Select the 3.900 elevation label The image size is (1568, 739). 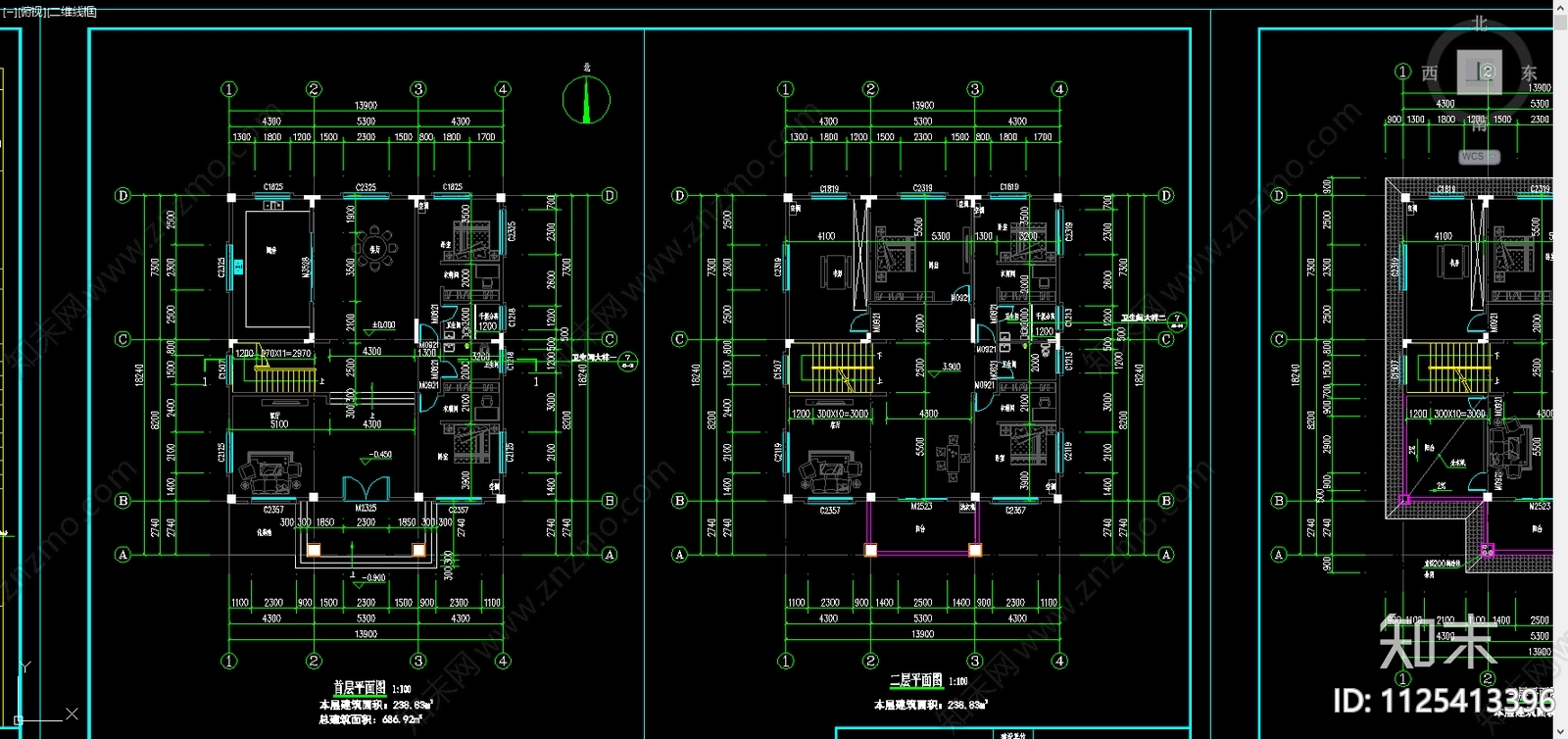click(x=951, y=367)
